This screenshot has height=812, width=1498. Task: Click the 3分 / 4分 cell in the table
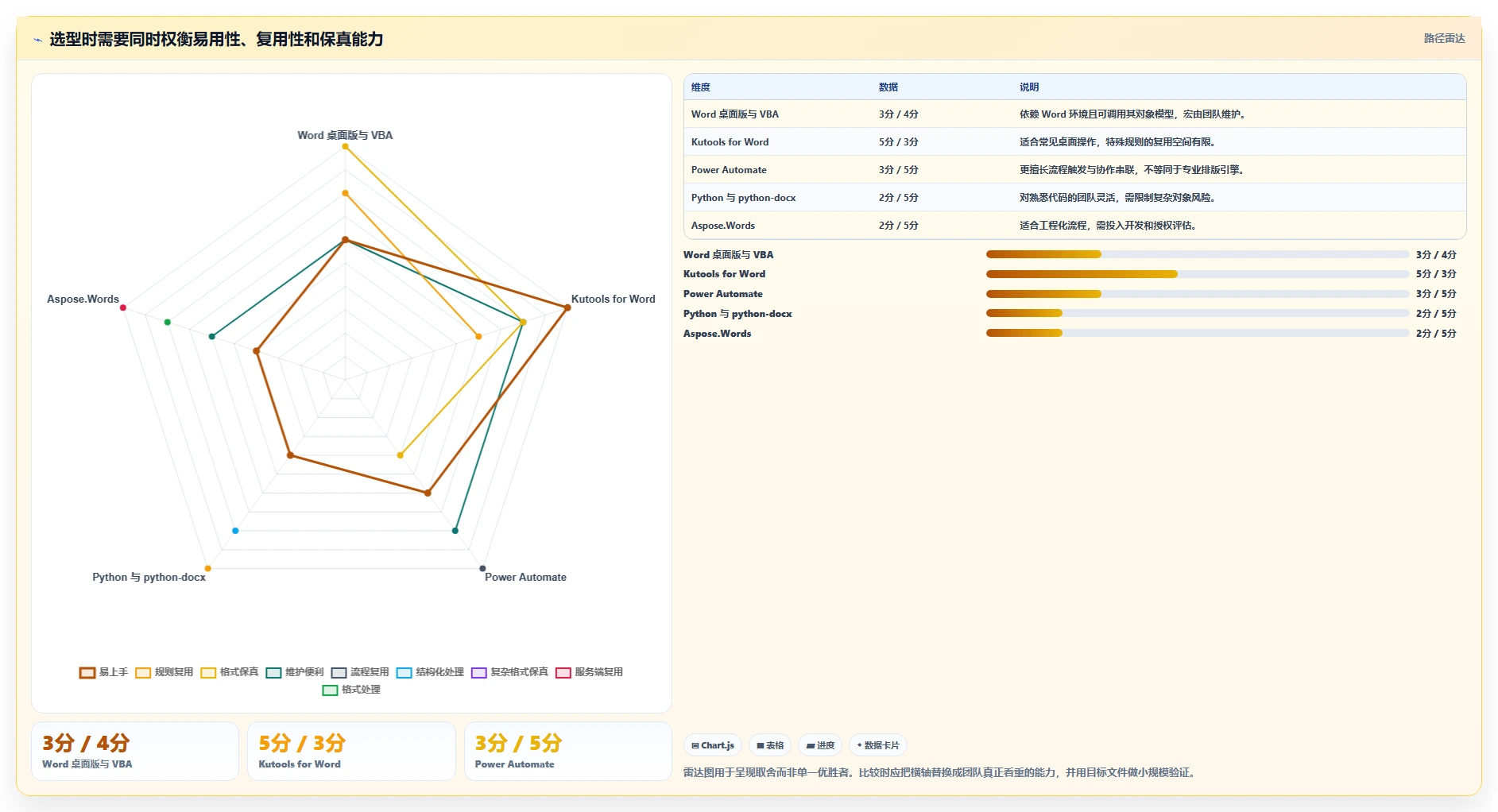tap(899, 114)
